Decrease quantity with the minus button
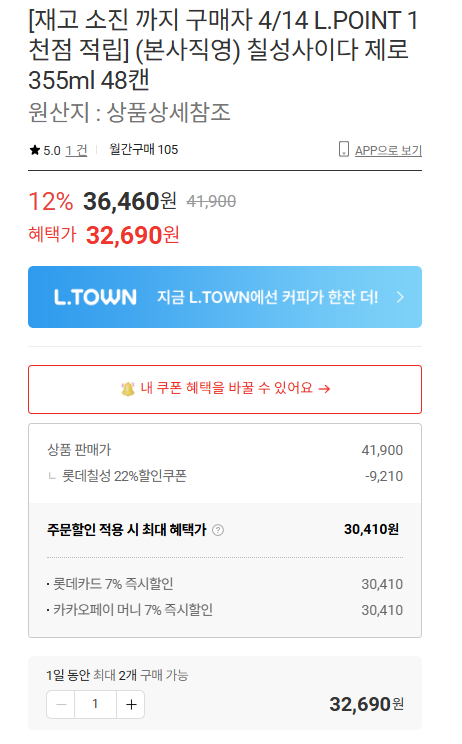This screenshot has height=744, width=462. (61, 705)
